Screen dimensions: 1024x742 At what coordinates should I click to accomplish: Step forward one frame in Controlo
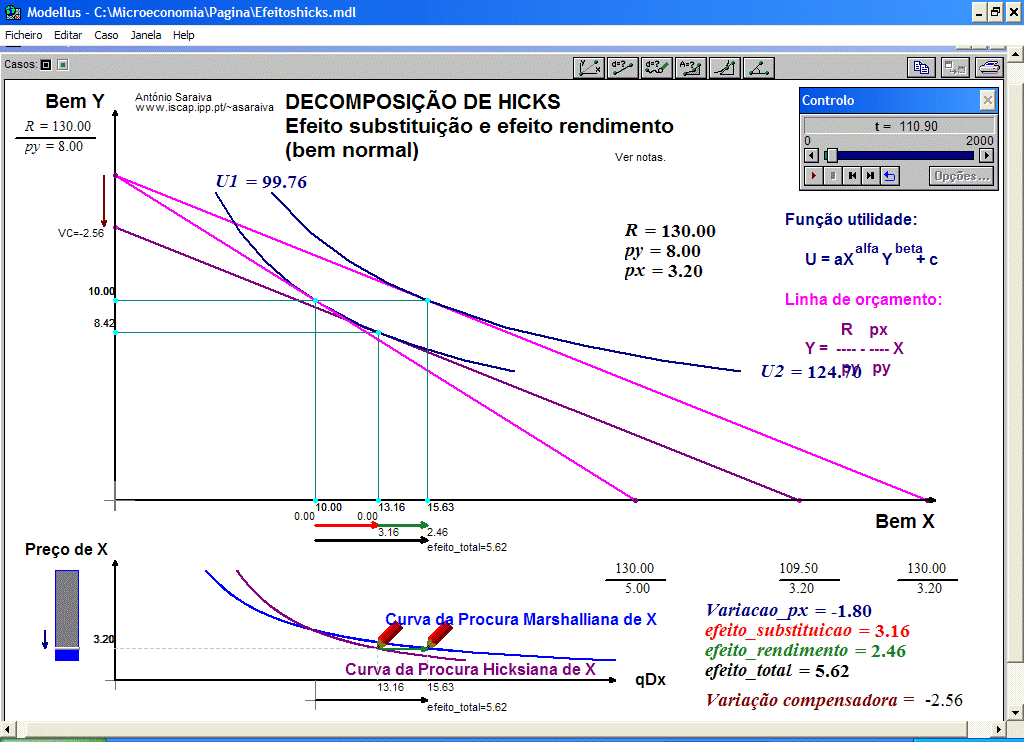[x=870, y=176]
